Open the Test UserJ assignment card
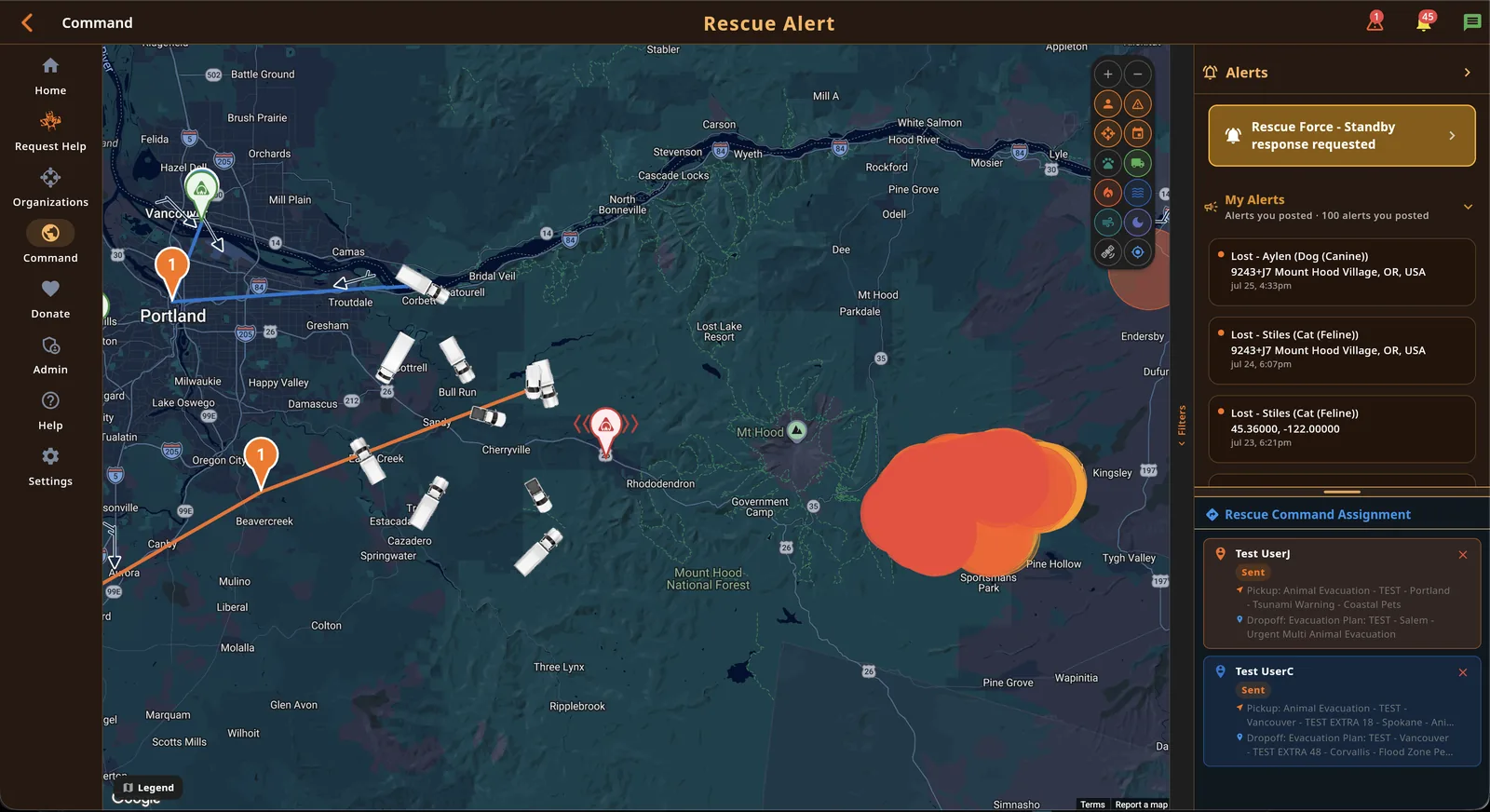1490x812 pixels. click(1341, 593)
